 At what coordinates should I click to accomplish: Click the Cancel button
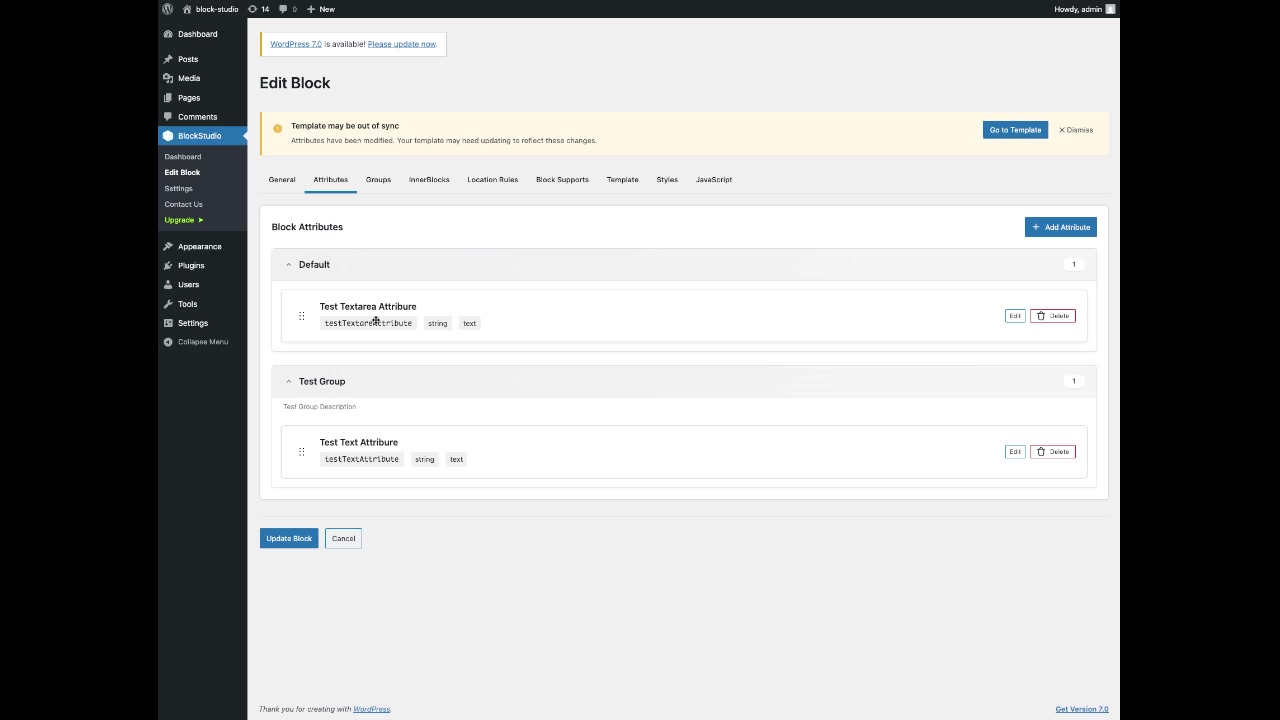[343, 539]
